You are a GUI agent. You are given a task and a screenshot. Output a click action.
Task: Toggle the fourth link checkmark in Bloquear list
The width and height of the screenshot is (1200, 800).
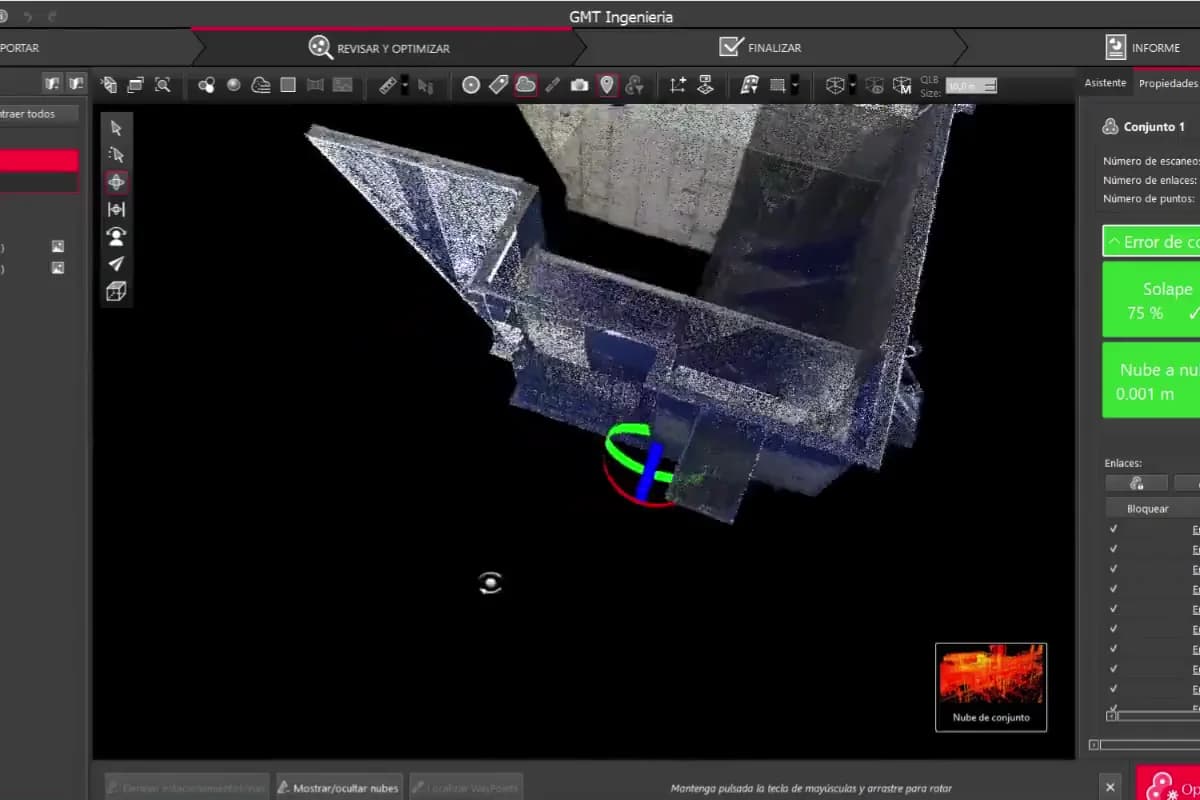pos(1113,588)
